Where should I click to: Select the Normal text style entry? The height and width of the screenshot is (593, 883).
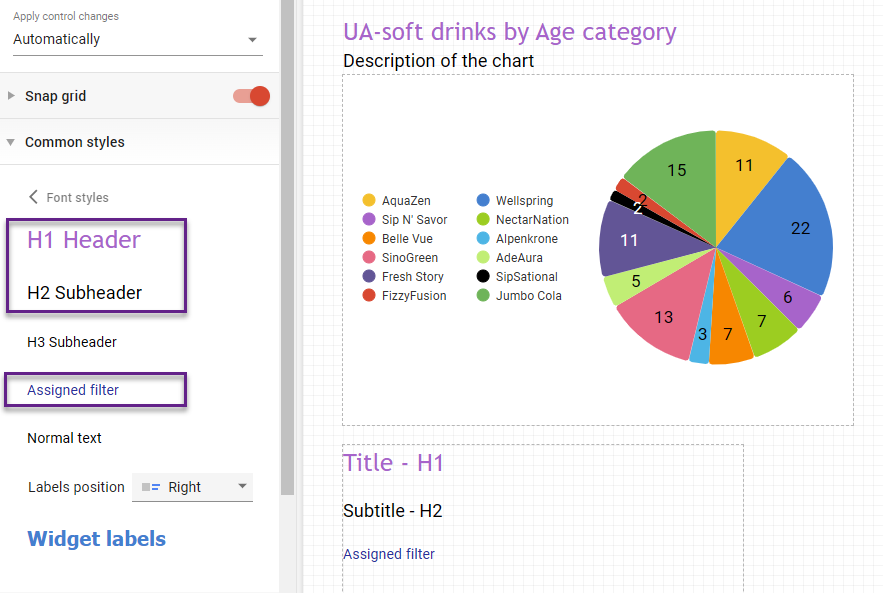coord(64,438)
